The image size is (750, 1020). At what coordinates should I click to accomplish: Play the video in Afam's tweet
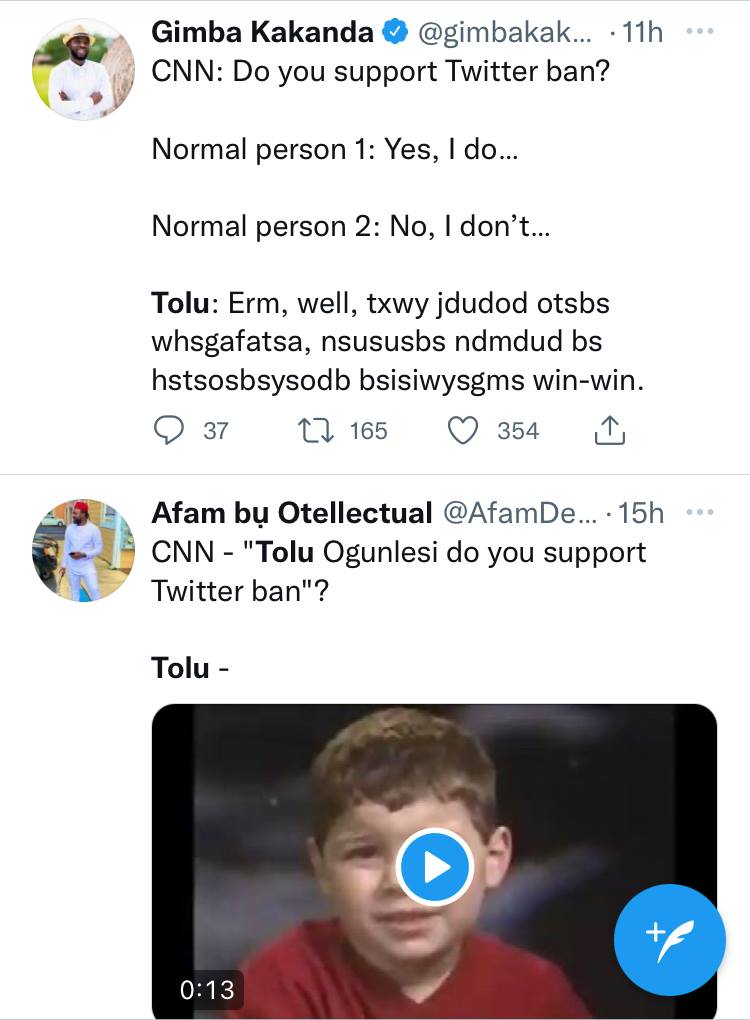(434, 867)
